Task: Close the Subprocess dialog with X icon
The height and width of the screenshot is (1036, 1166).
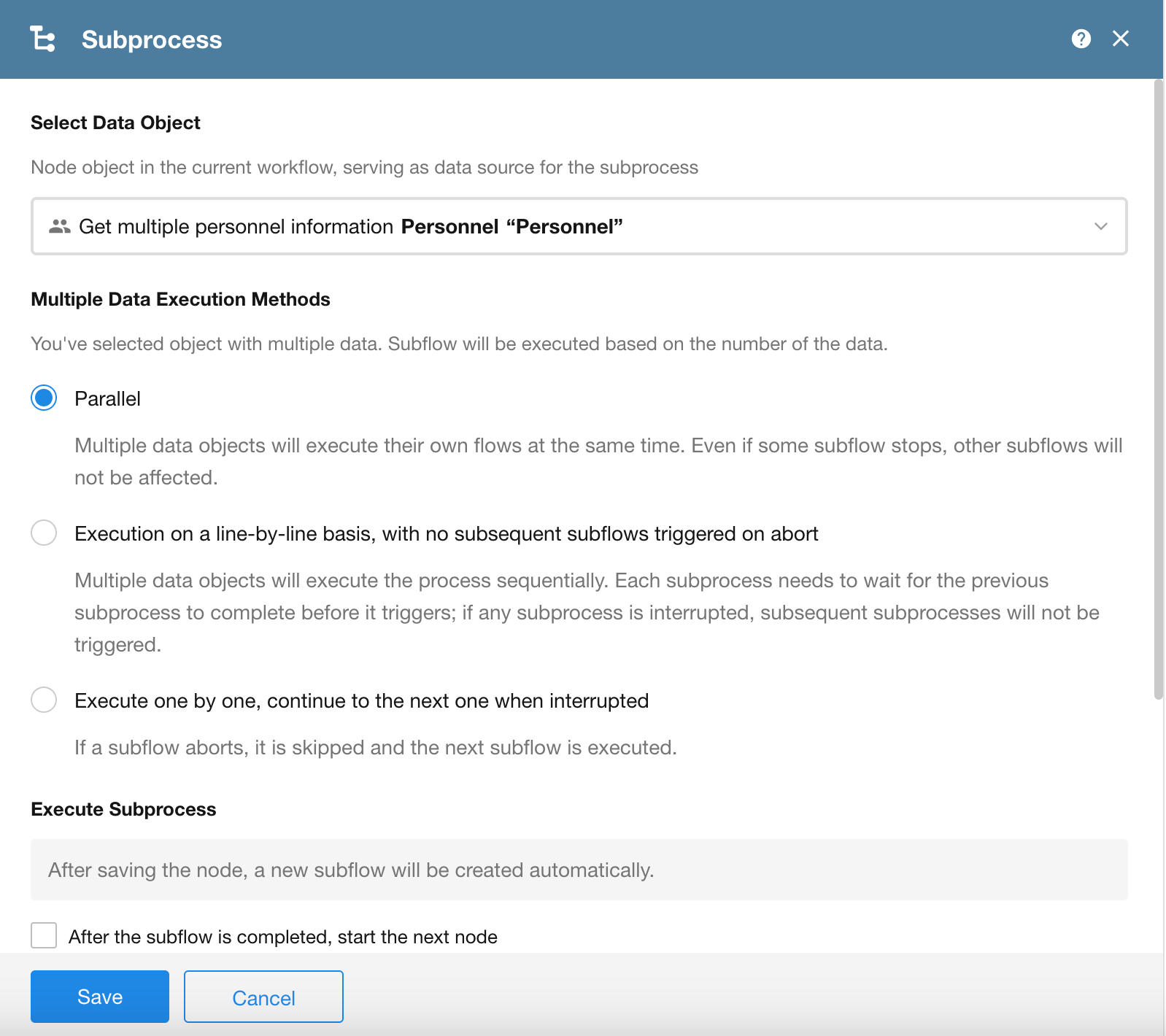Action: (1120, 39)
